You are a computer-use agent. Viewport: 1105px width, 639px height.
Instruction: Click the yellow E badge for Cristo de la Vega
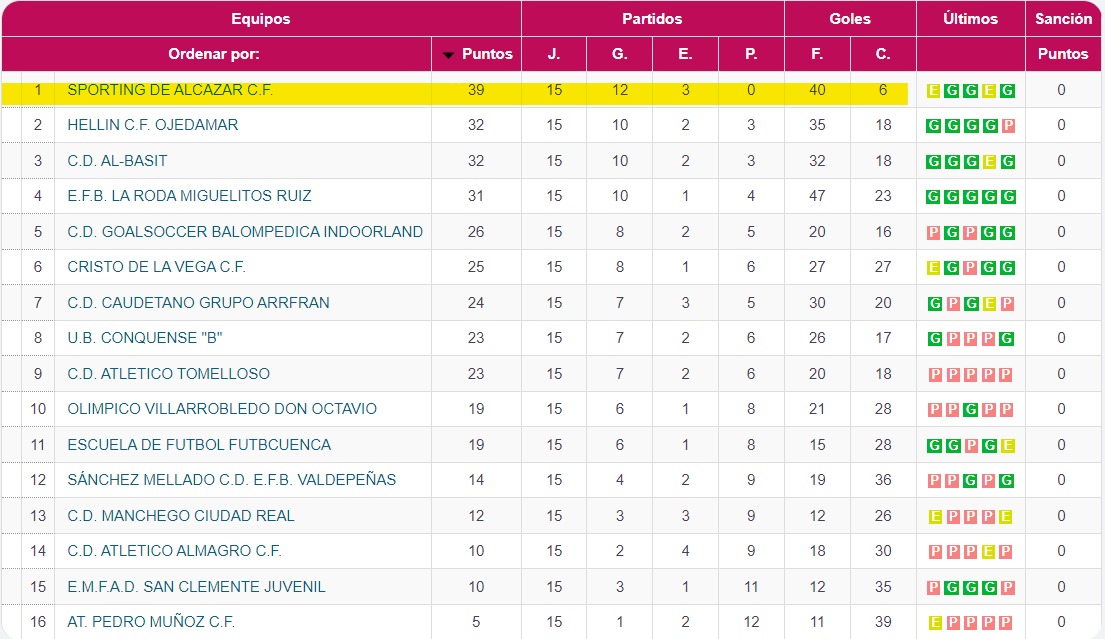pyautogui.click(x=934, y=267)
